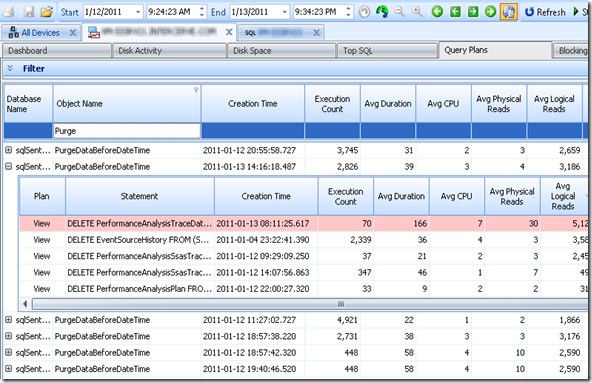Viewport: 592px width, 383px height.
Task: Click the gray clock icon
Action: [x=364, y=12]
